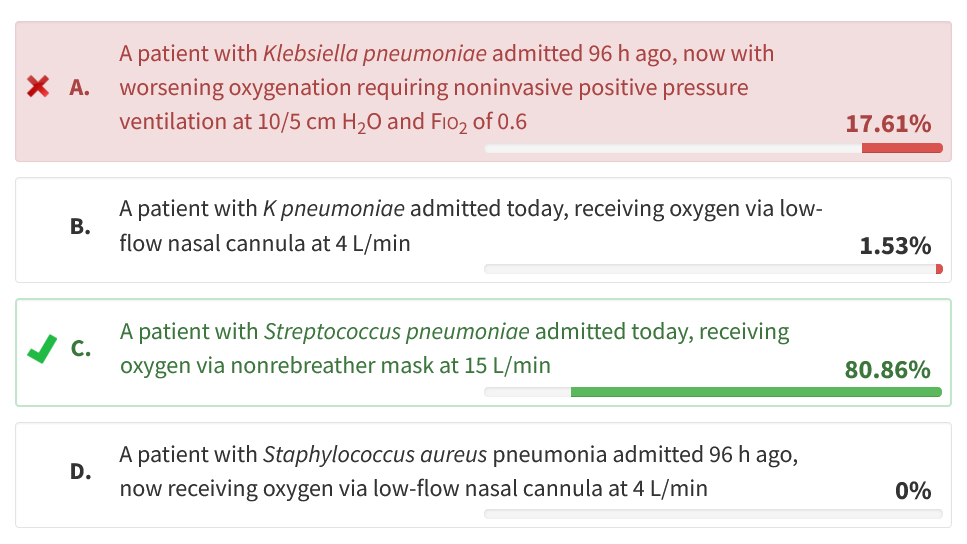
Task: Click the 1.53% response bar for option B
Action: 713,269
